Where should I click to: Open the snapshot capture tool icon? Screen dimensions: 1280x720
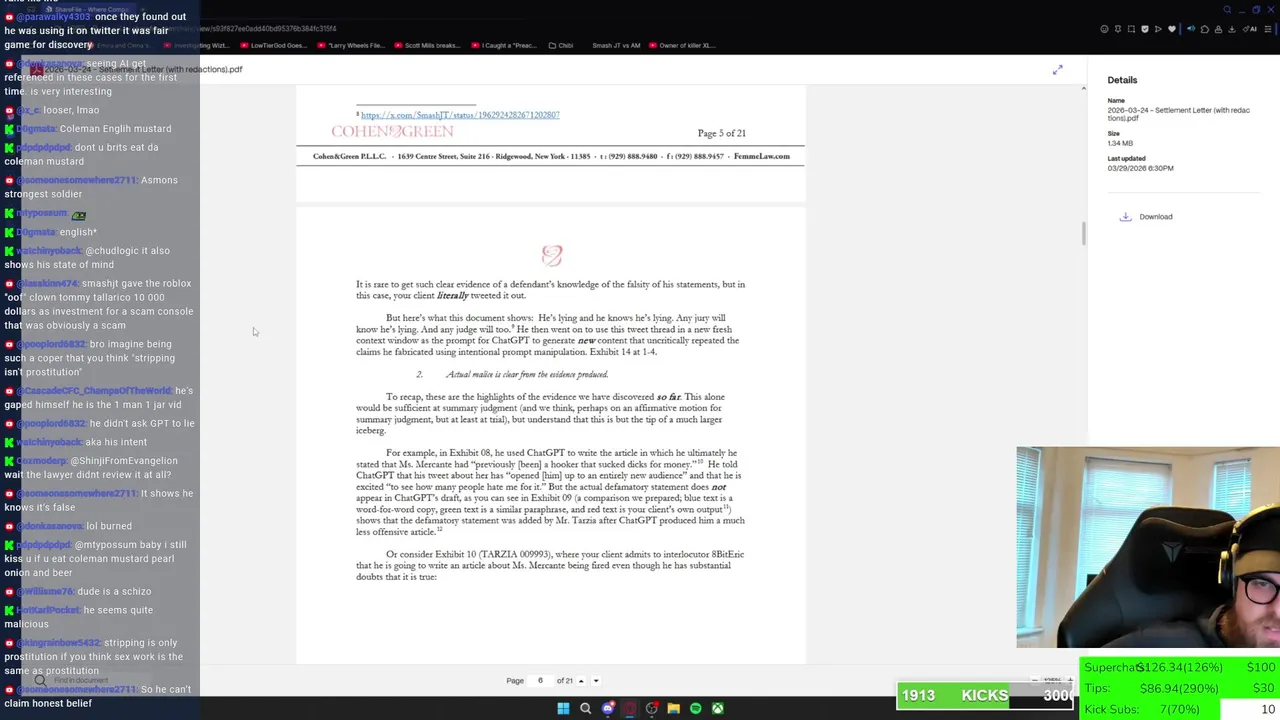(x=1131, y=29)
